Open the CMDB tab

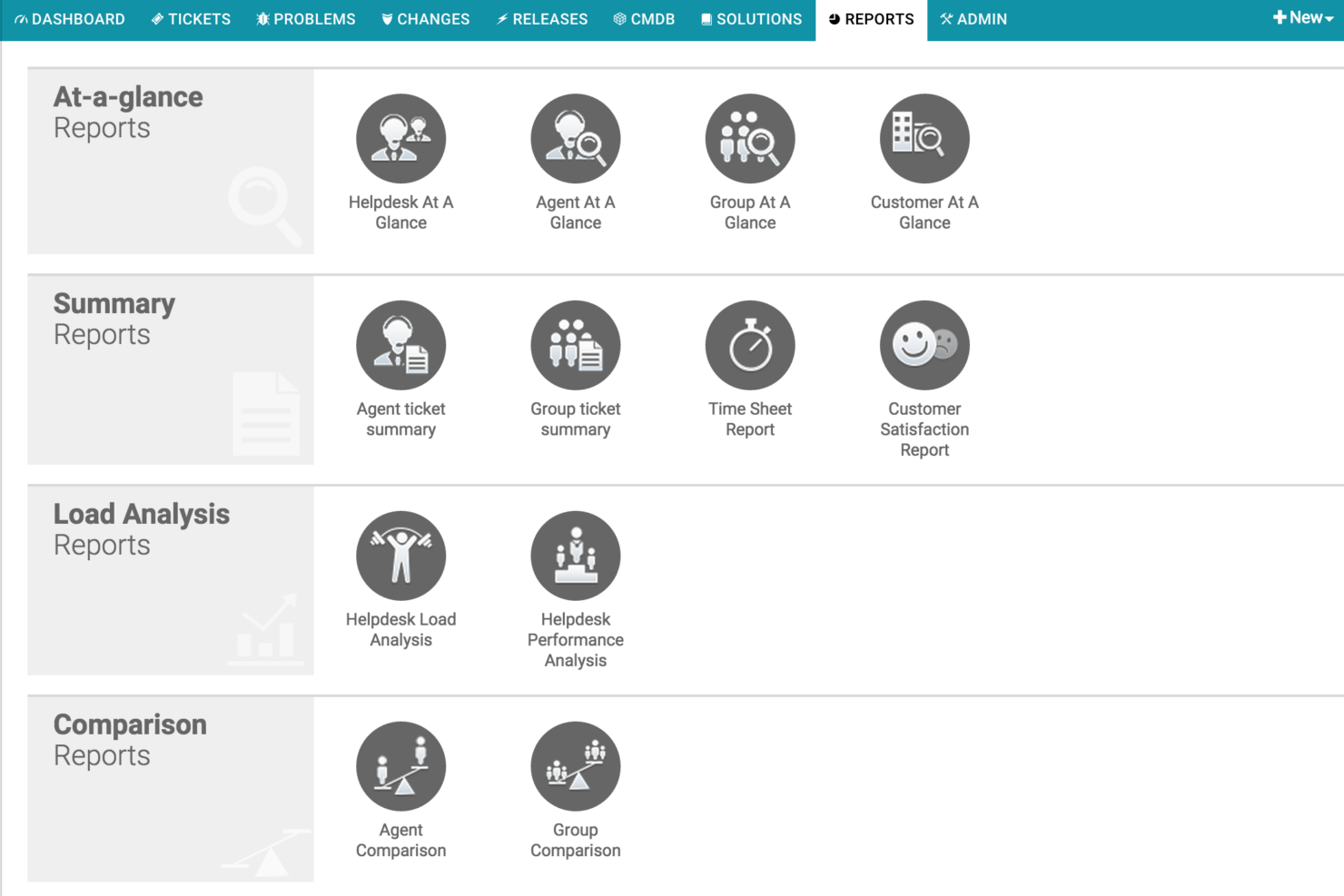click(644, 19)
